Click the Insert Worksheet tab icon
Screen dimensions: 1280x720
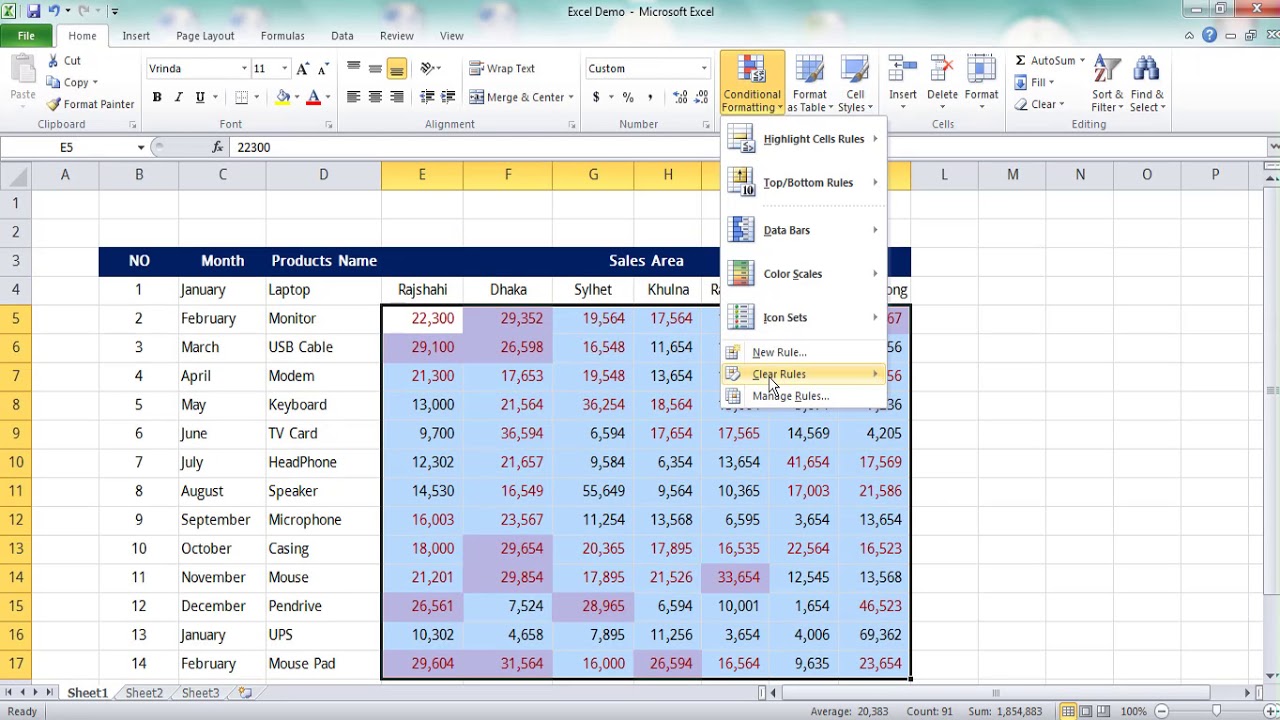245,692
